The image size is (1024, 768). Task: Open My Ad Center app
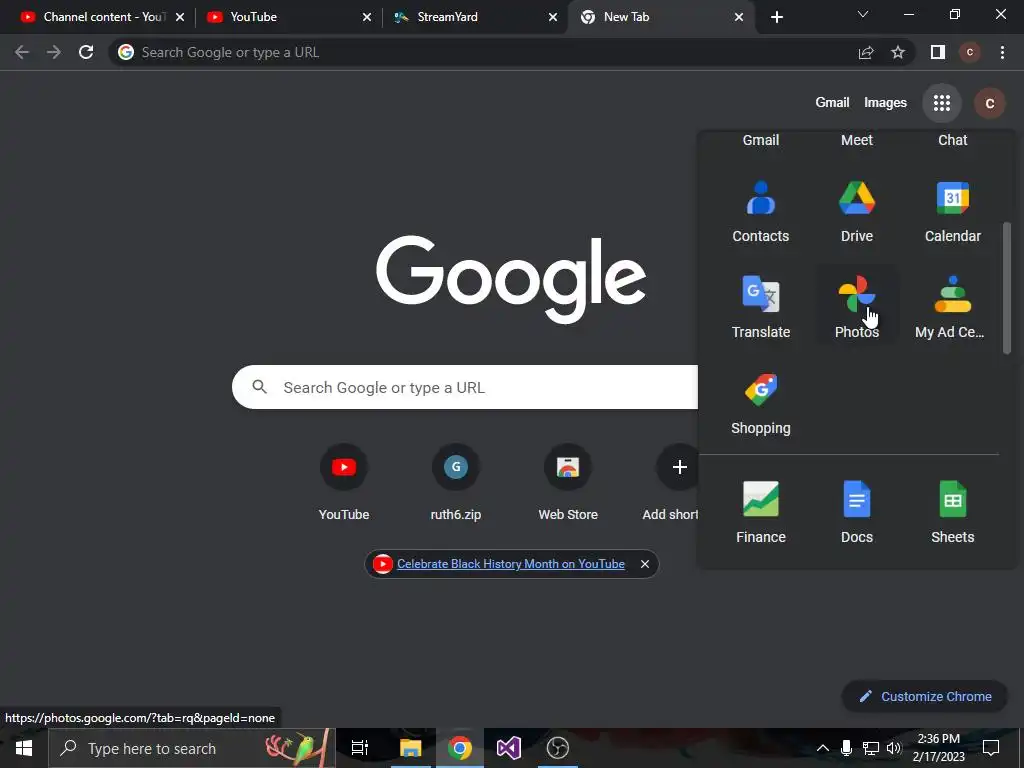(x=952, y=307)
